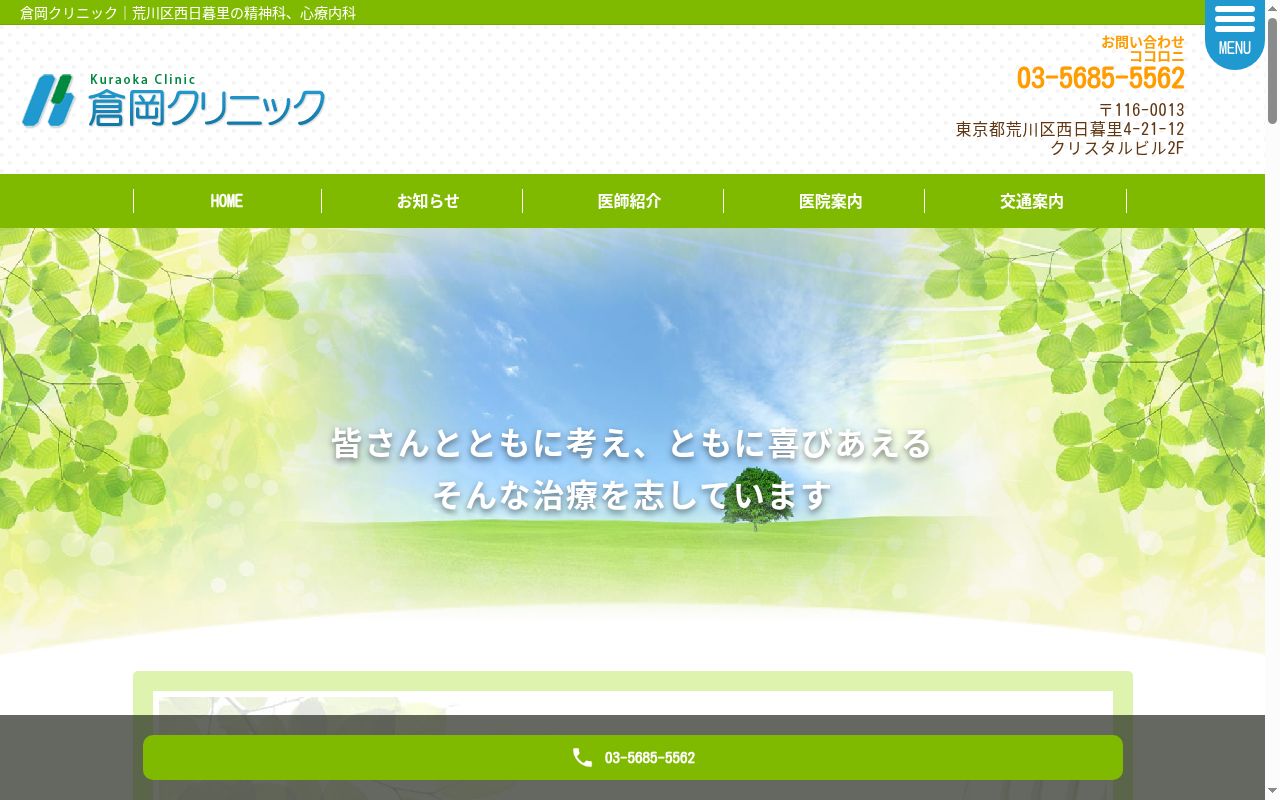The height and width of the screenshot is (800, 1280).
Task: Click the postal code 〒116-0013
Action: 1141,110
